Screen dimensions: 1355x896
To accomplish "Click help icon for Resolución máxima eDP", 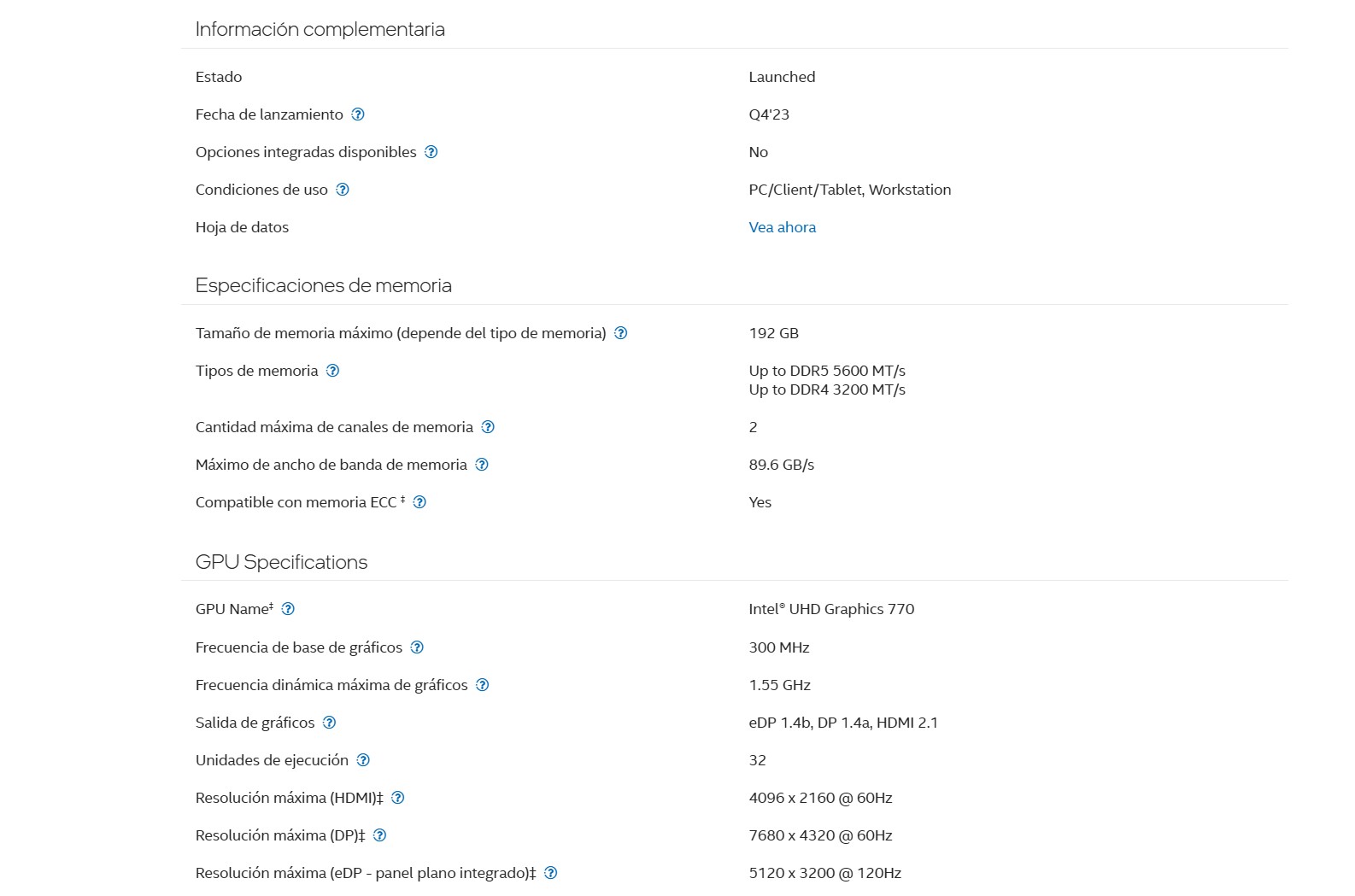I will pyautogui.click(x=551, y=873).
